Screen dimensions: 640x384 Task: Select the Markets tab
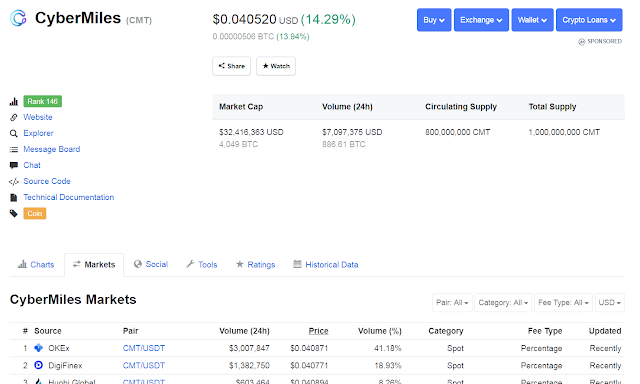click(x=94, y=265)
